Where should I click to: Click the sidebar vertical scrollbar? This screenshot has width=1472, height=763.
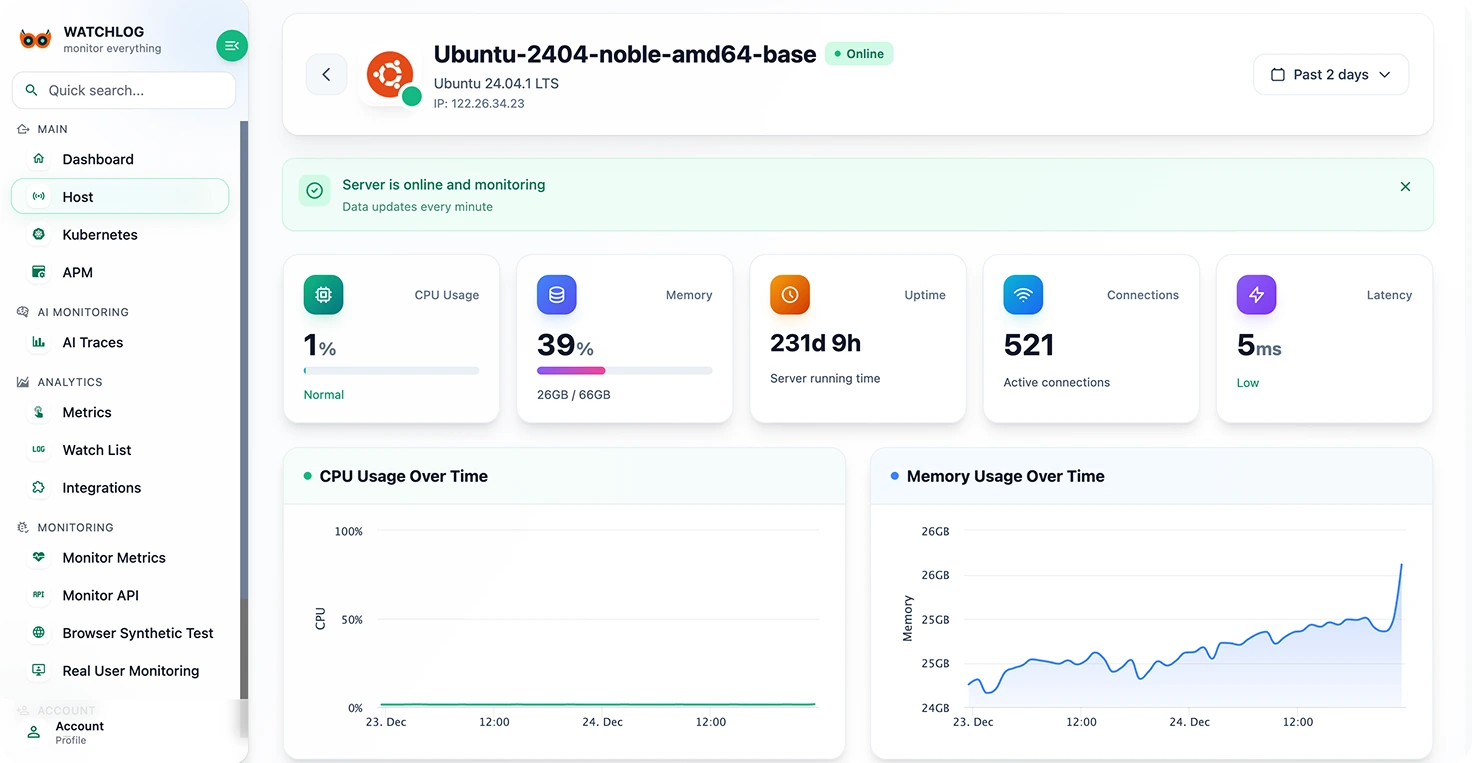[x=244, y=400]
